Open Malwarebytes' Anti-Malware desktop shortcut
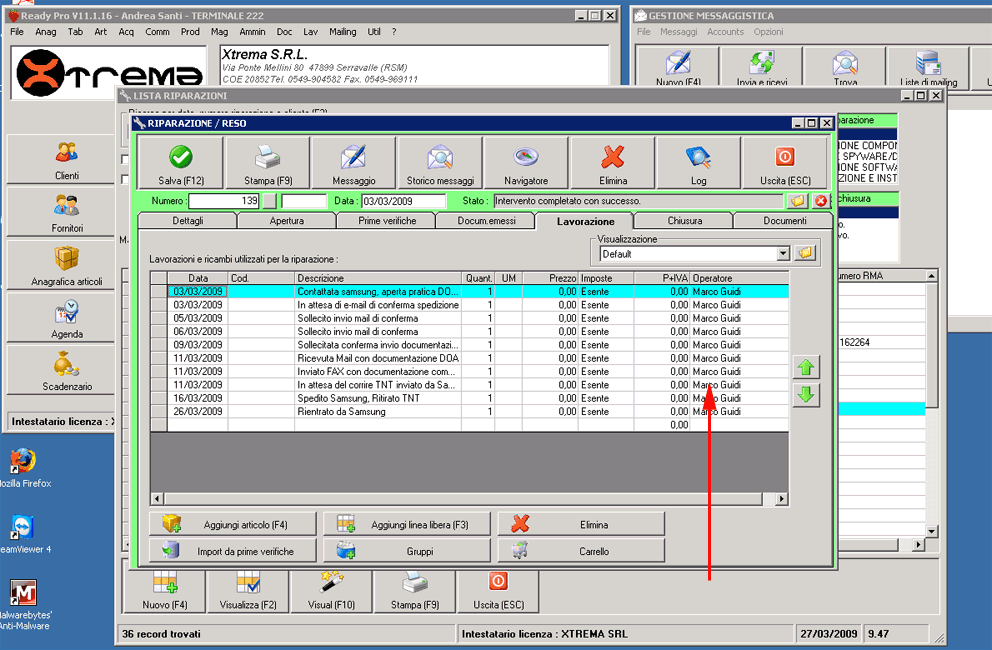The height and width of the screenshot is (650, 992). [23, 605]
